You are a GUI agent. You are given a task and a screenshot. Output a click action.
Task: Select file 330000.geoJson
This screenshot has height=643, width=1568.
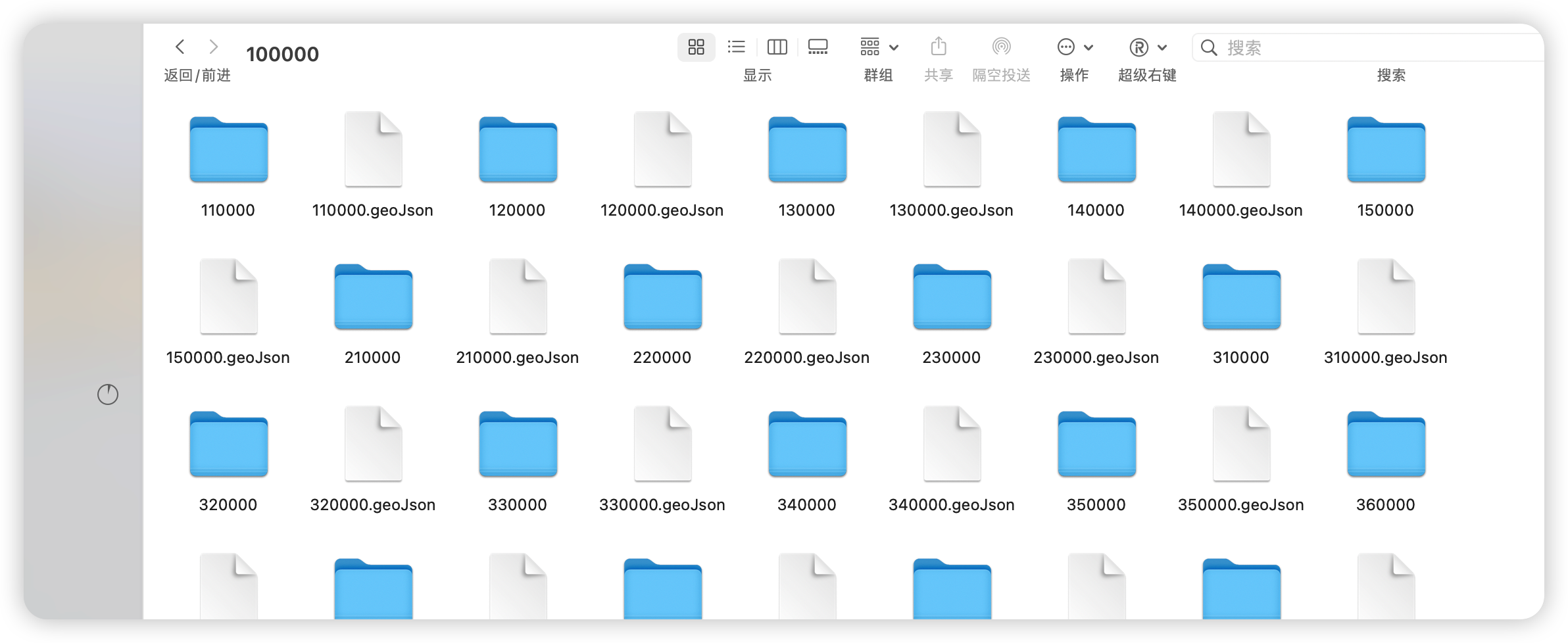662,444
